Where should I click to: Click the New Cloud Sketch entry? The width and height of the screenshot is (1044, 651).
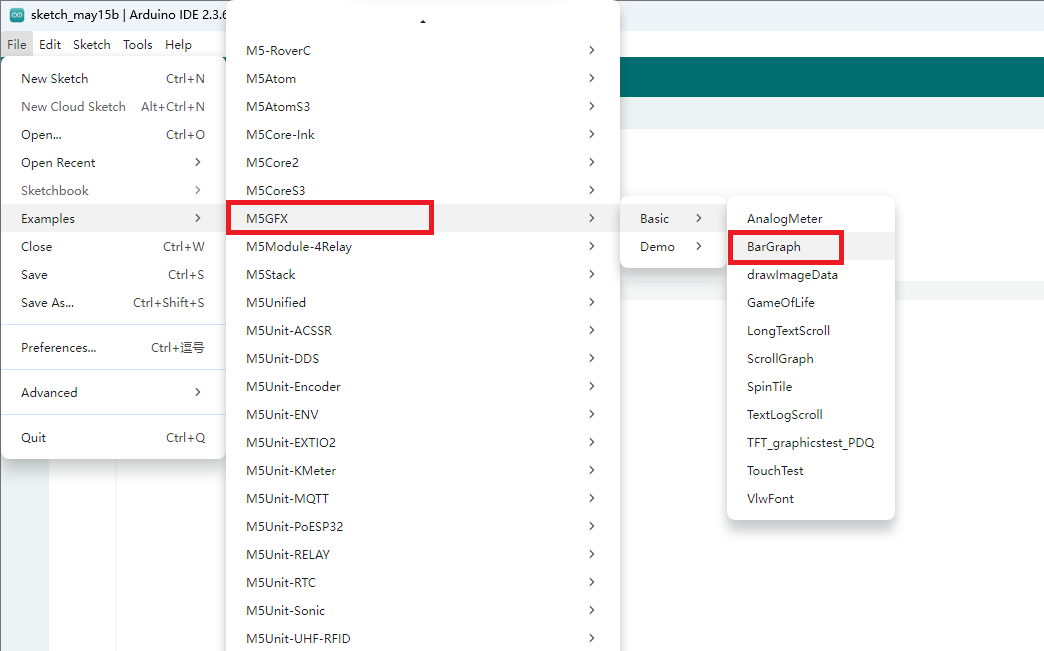tap(113, 107)
